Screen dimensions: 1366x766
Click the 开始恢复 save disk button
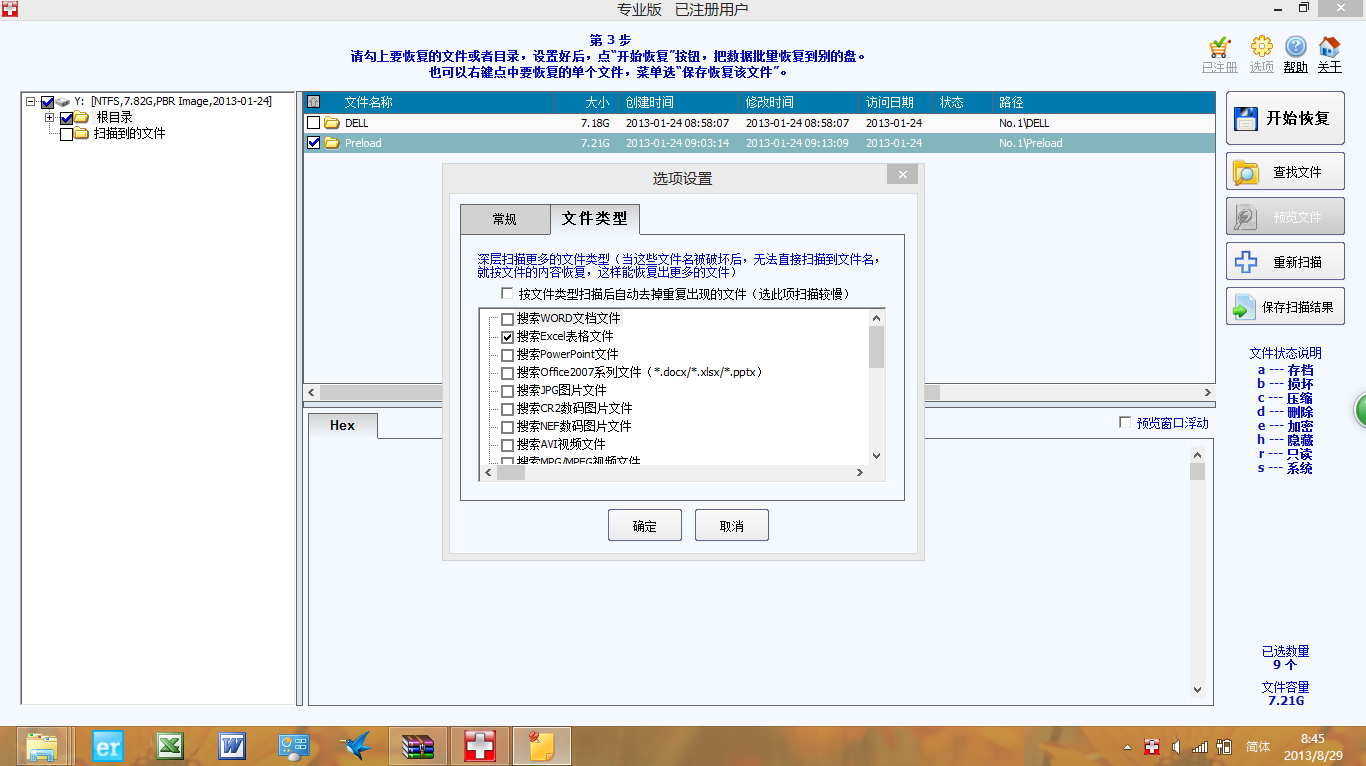pos(1285,118)
